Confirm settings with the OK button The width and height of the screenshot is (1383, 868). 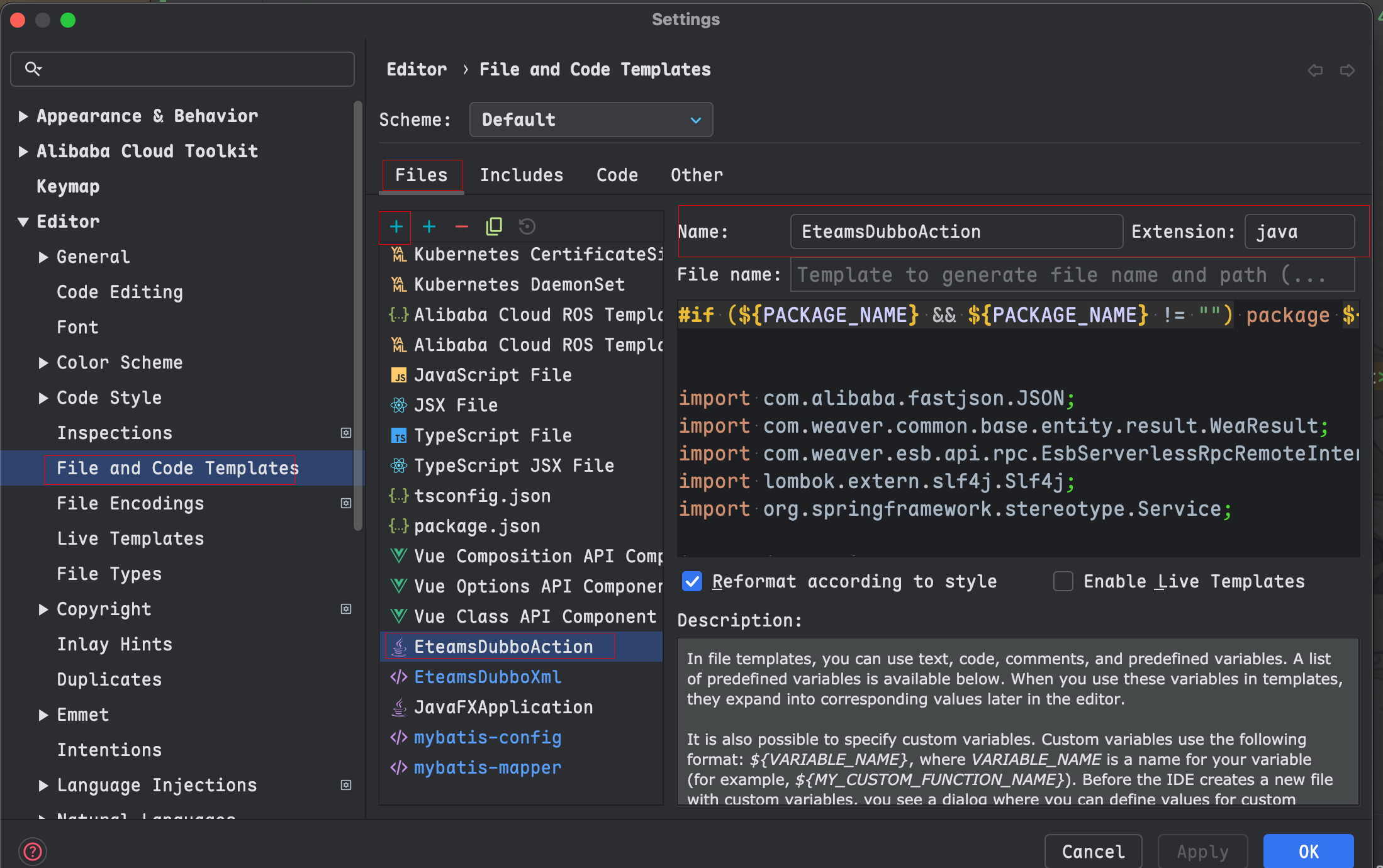(x=1308, y=851)
